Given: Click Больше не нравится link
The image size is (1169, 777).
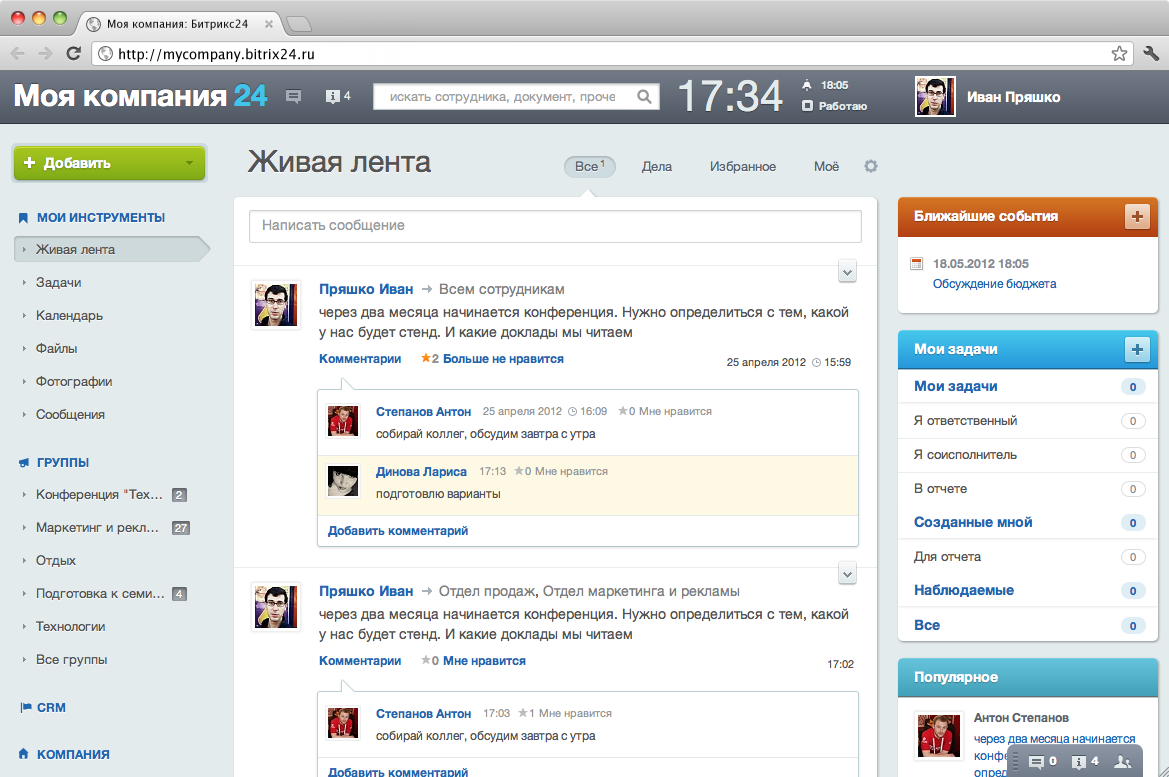Looking at the screenshot, I should 503,358.
